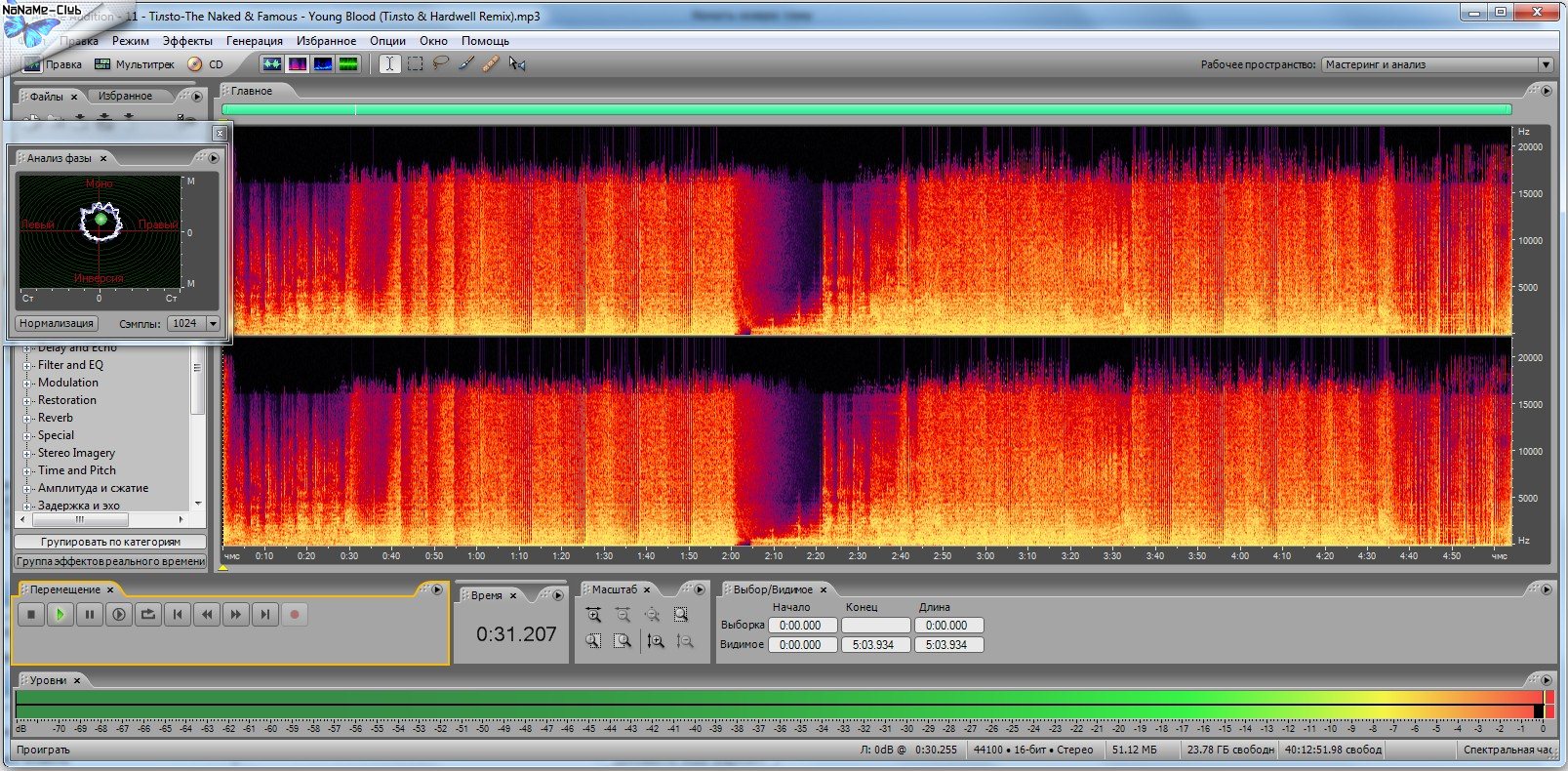Image resolution: width=1568 pixels, height=771 pixels.
Task: Choose the Spot Healing Brush tool
Action: [x=491, y=63]
